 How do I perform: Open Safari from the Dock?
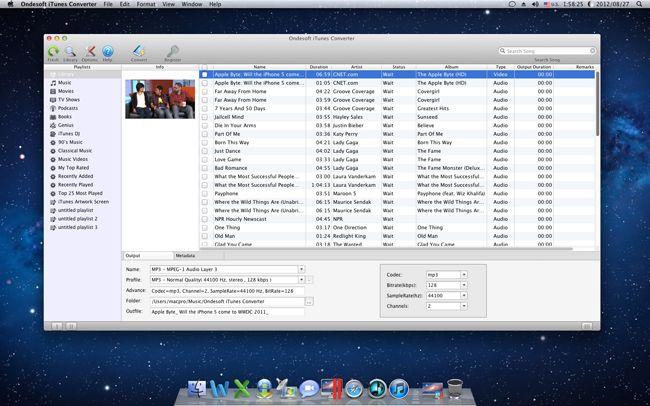point(354,389)
